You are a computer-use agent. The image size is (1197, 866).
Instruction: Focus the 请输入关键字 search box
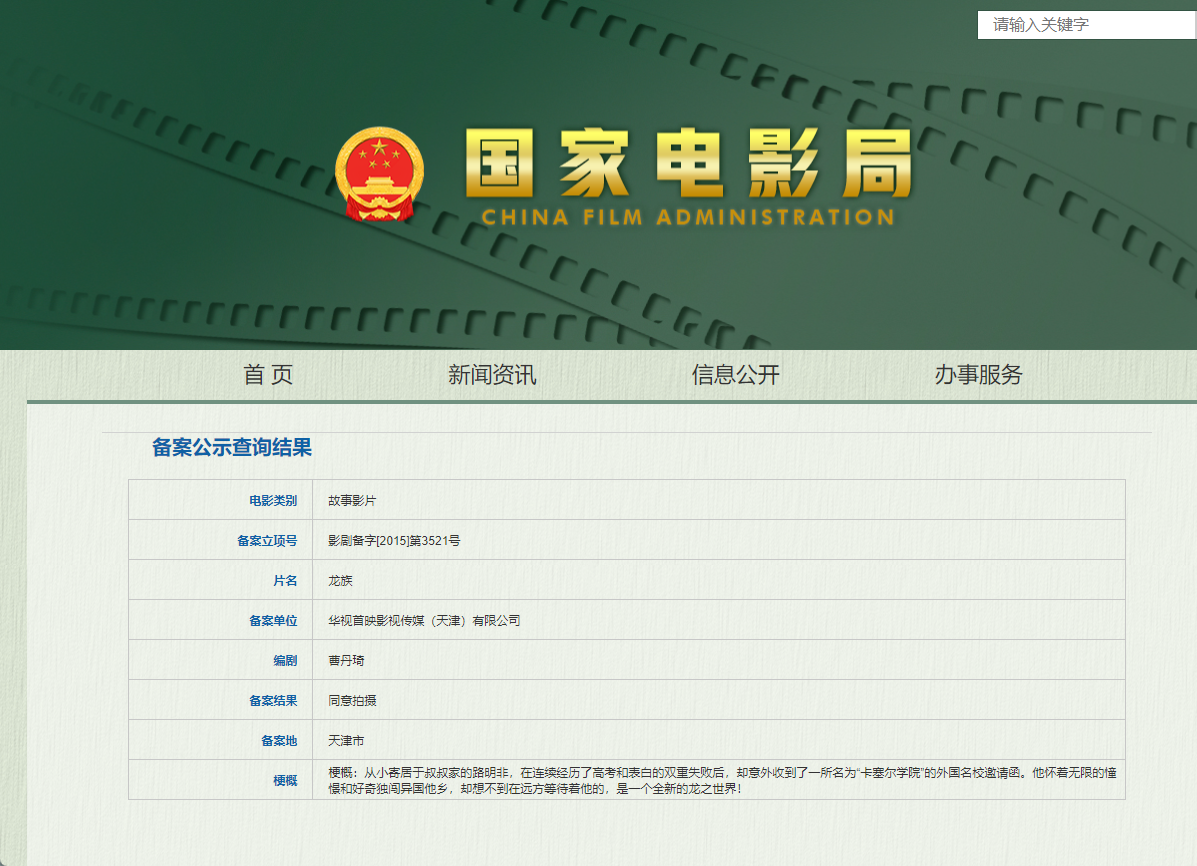point(1086,24)
